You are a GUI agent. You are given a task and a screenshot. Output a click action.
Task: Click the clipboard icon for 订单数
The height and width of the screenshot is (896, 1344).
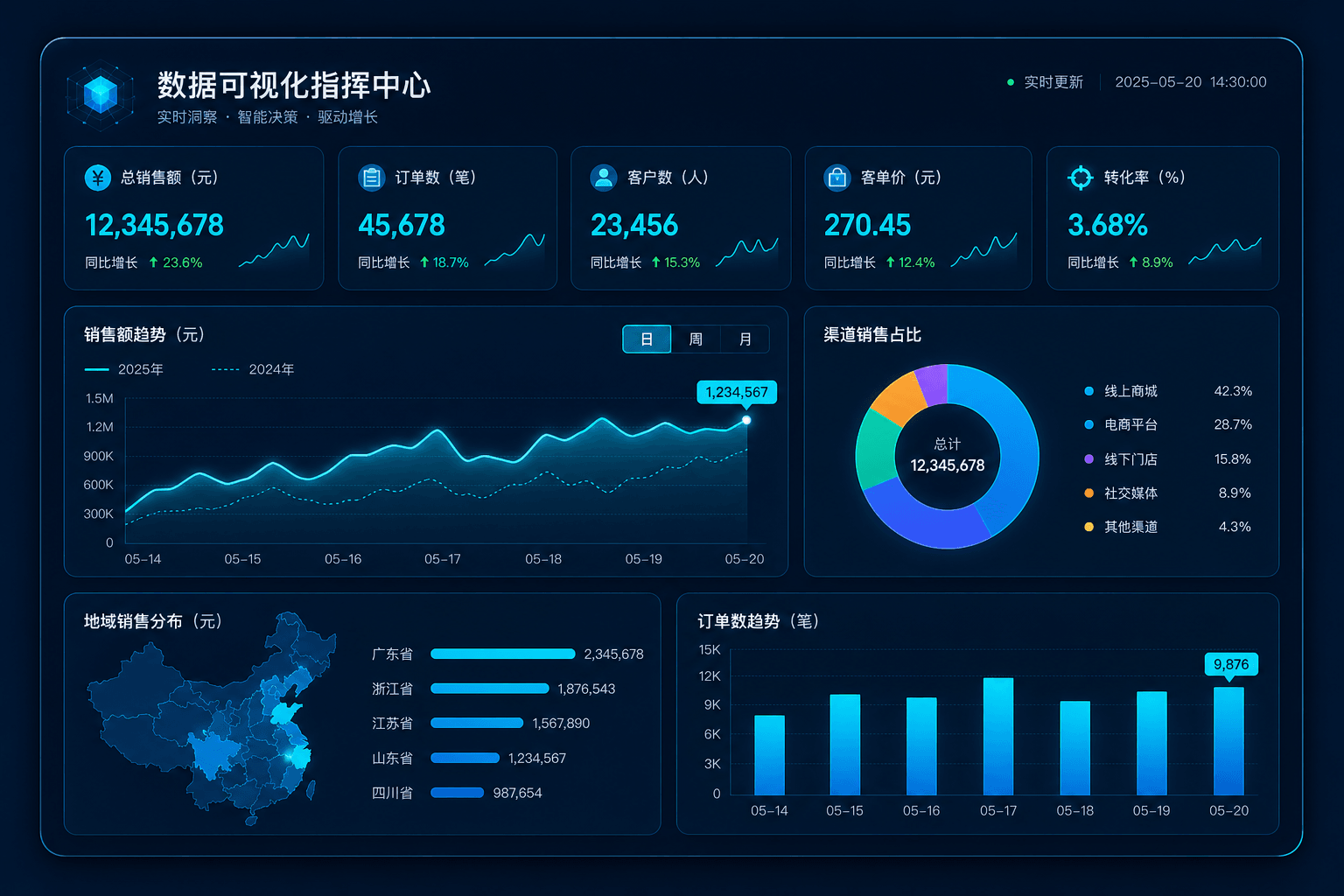(372, 178)
